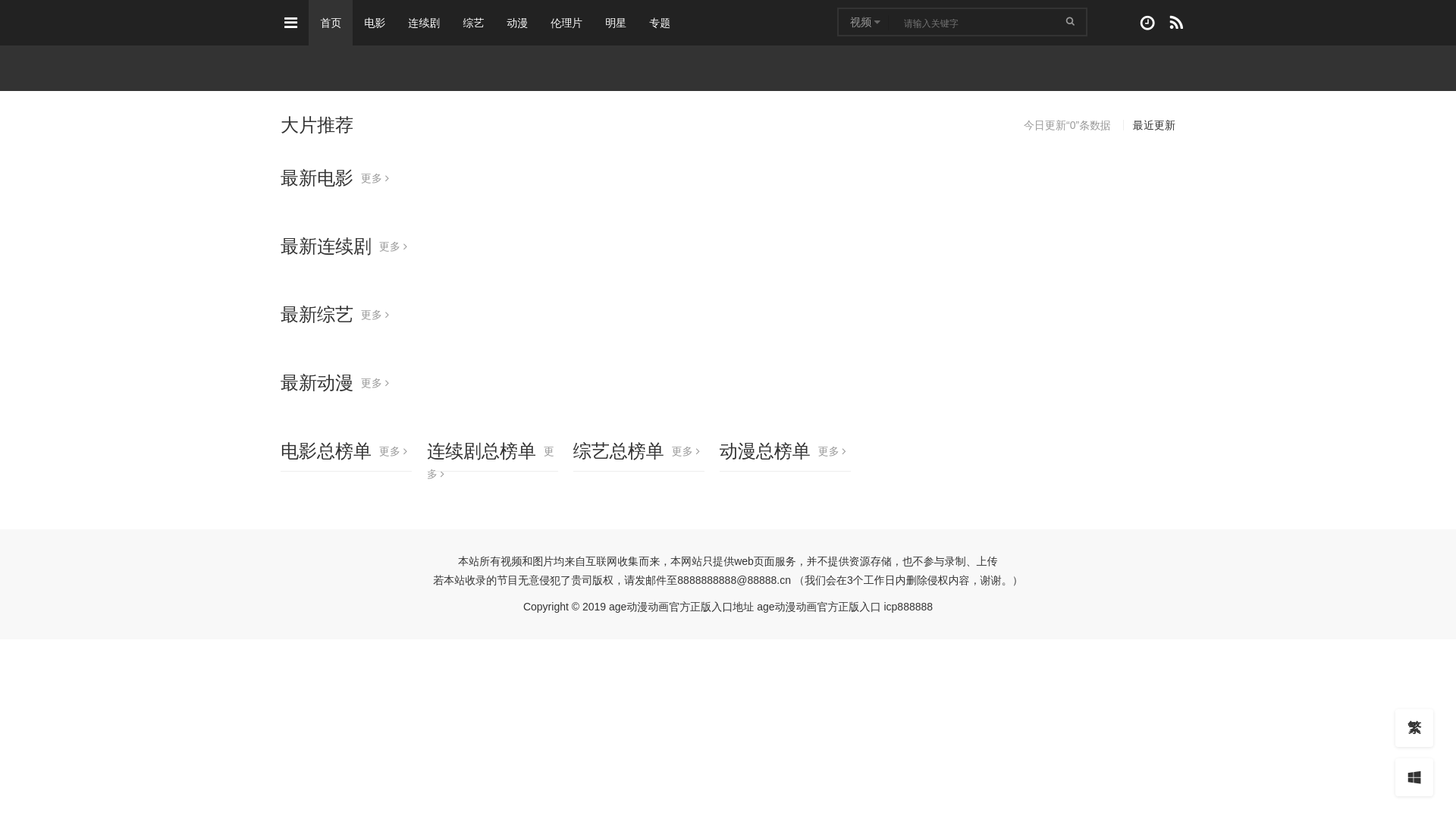Open the 视频 search type dropdown
This screenshot has height=819, width=1456.
click(864, 23)
